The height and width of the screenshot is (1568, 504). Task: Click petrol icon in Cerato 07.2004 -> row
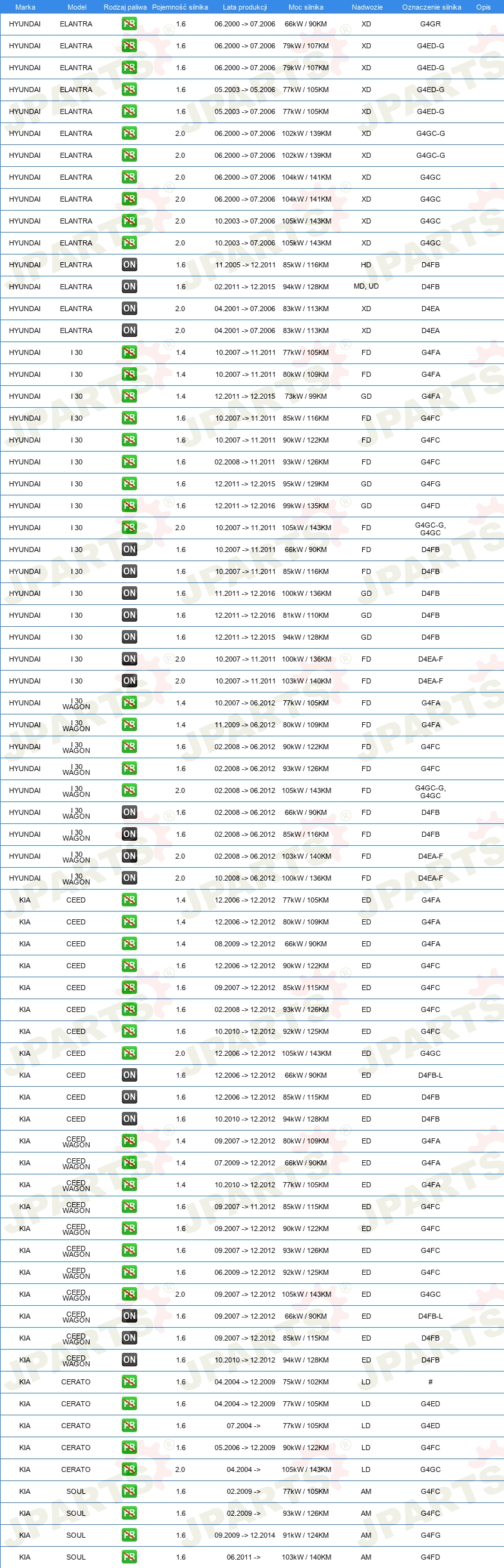[129, 1426]
